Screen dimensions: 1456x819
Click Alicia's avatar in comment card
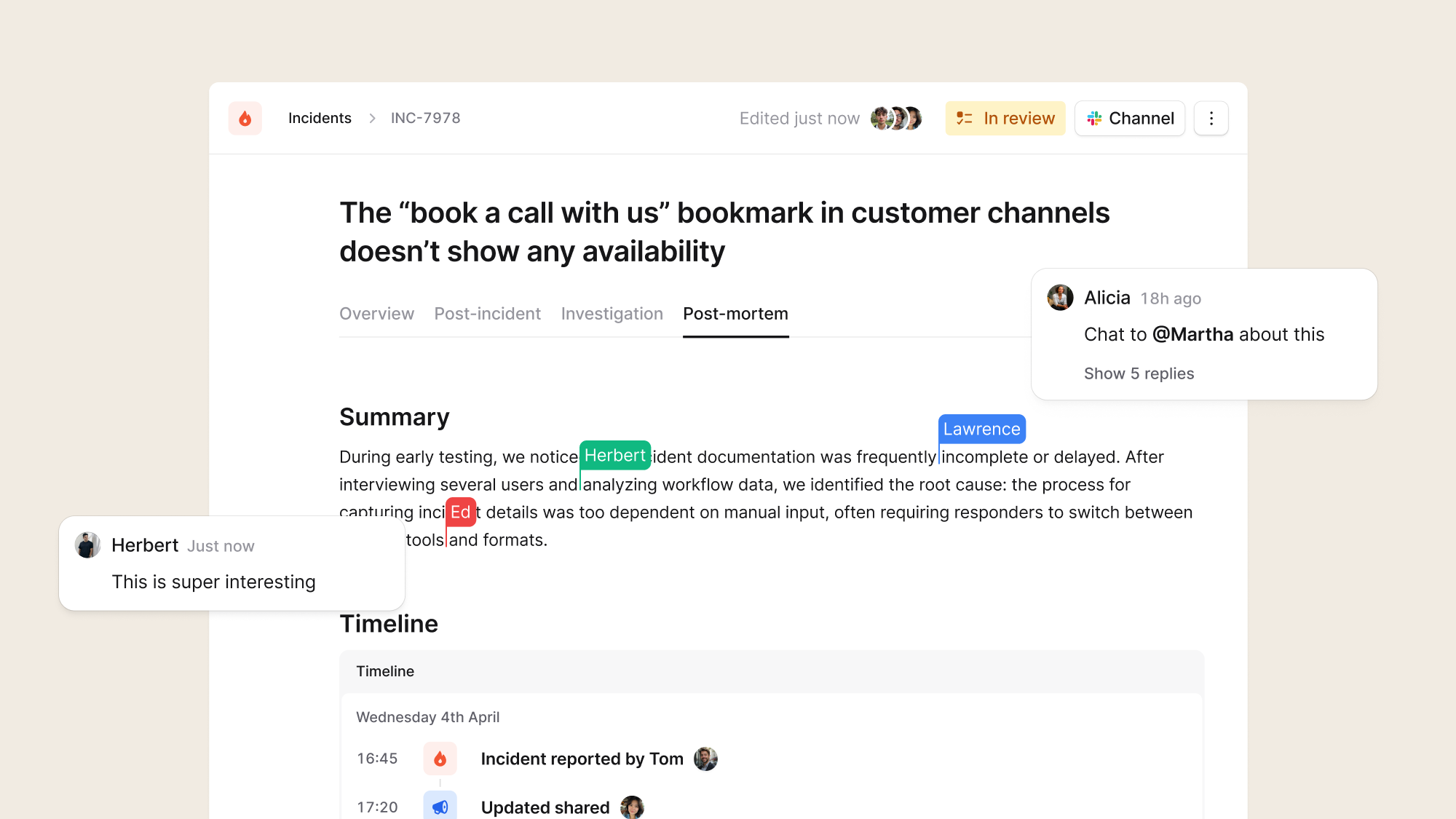pyautogui.click(x=1060, y=298)
